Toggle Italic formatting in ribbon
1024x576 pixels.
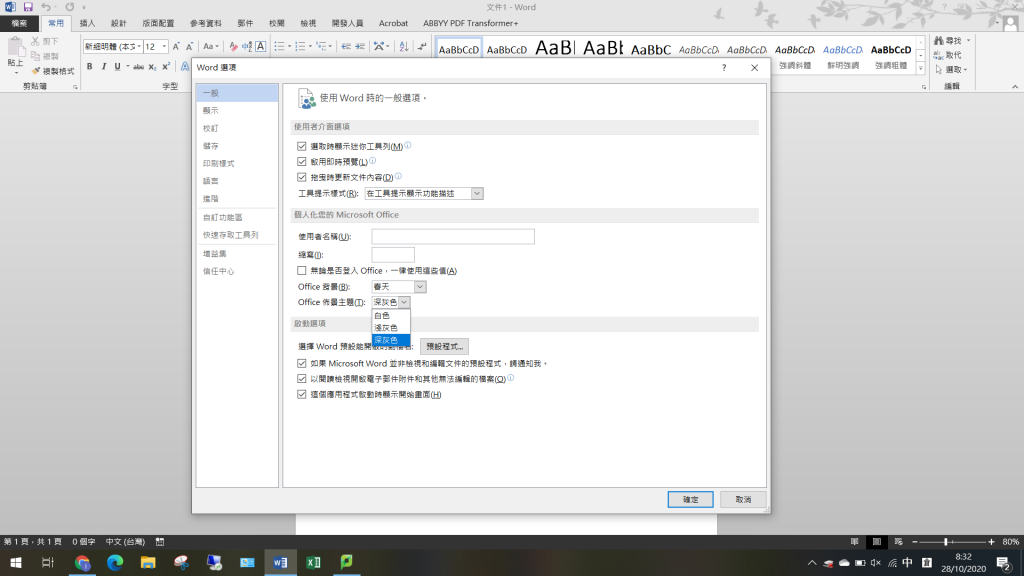pyautogui.click(x=103, y=67)
